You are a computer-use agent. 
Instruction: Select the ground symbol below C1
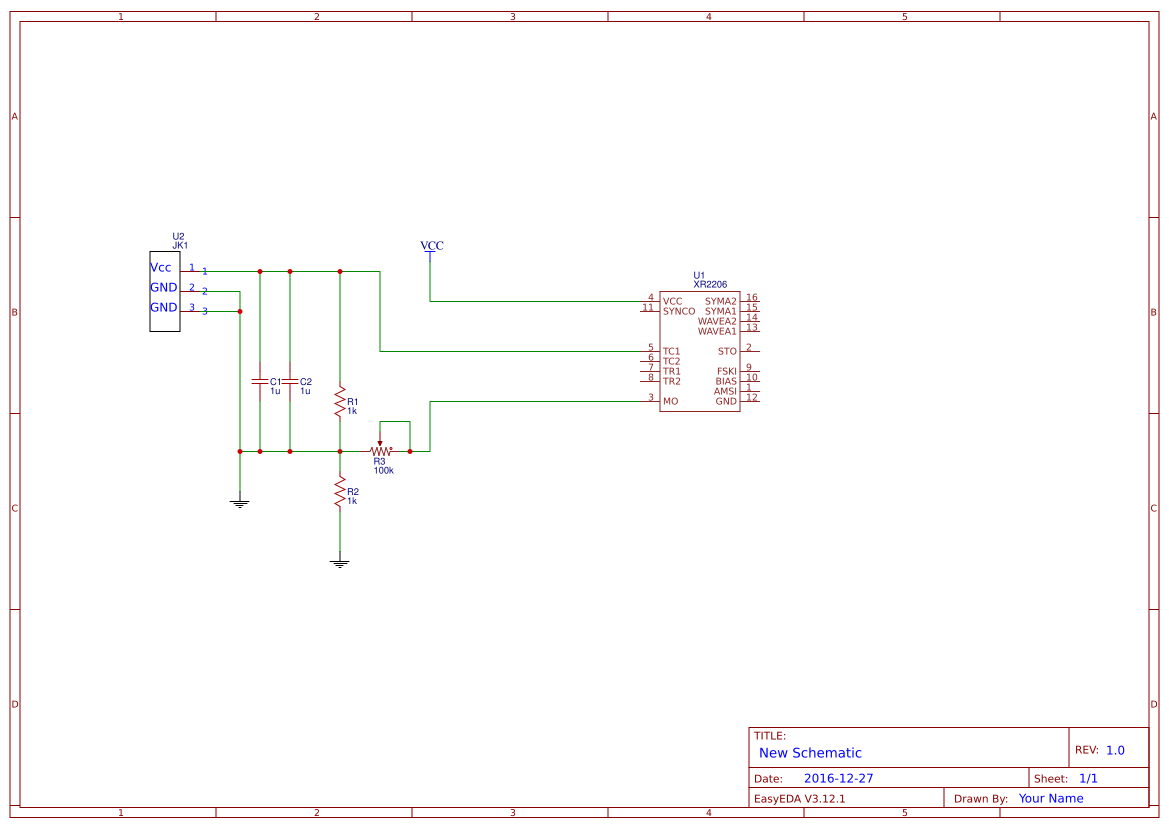click(240, 502)
